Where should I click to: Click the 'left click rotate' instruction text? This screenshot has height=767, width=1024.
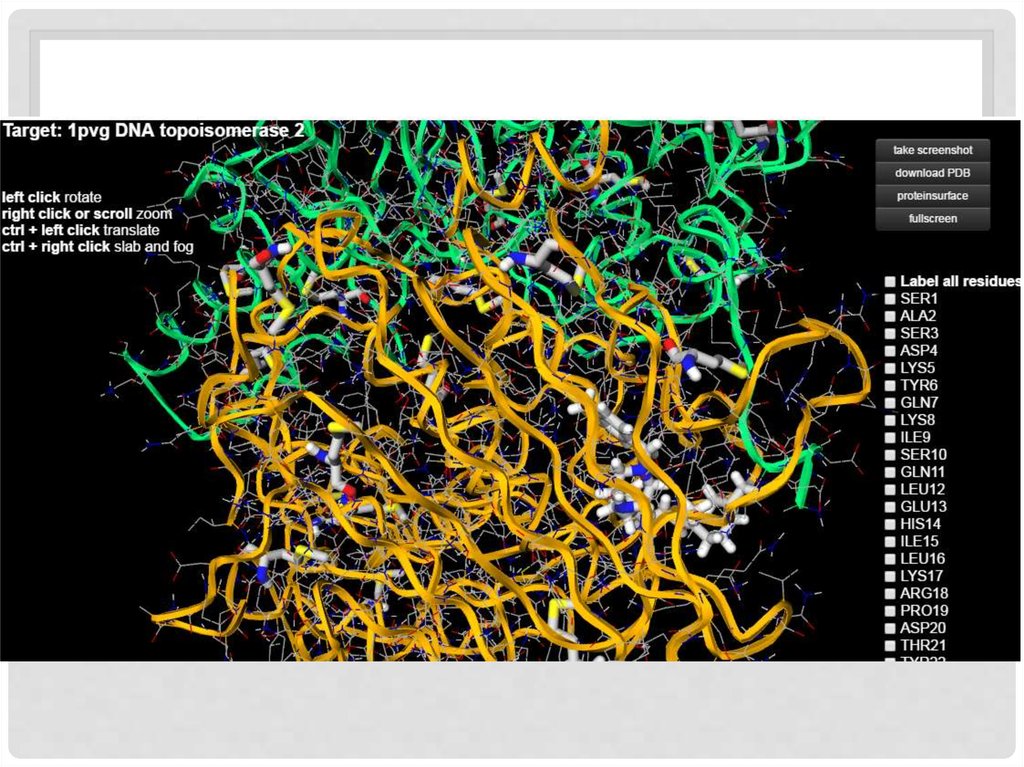click(52, 197)
